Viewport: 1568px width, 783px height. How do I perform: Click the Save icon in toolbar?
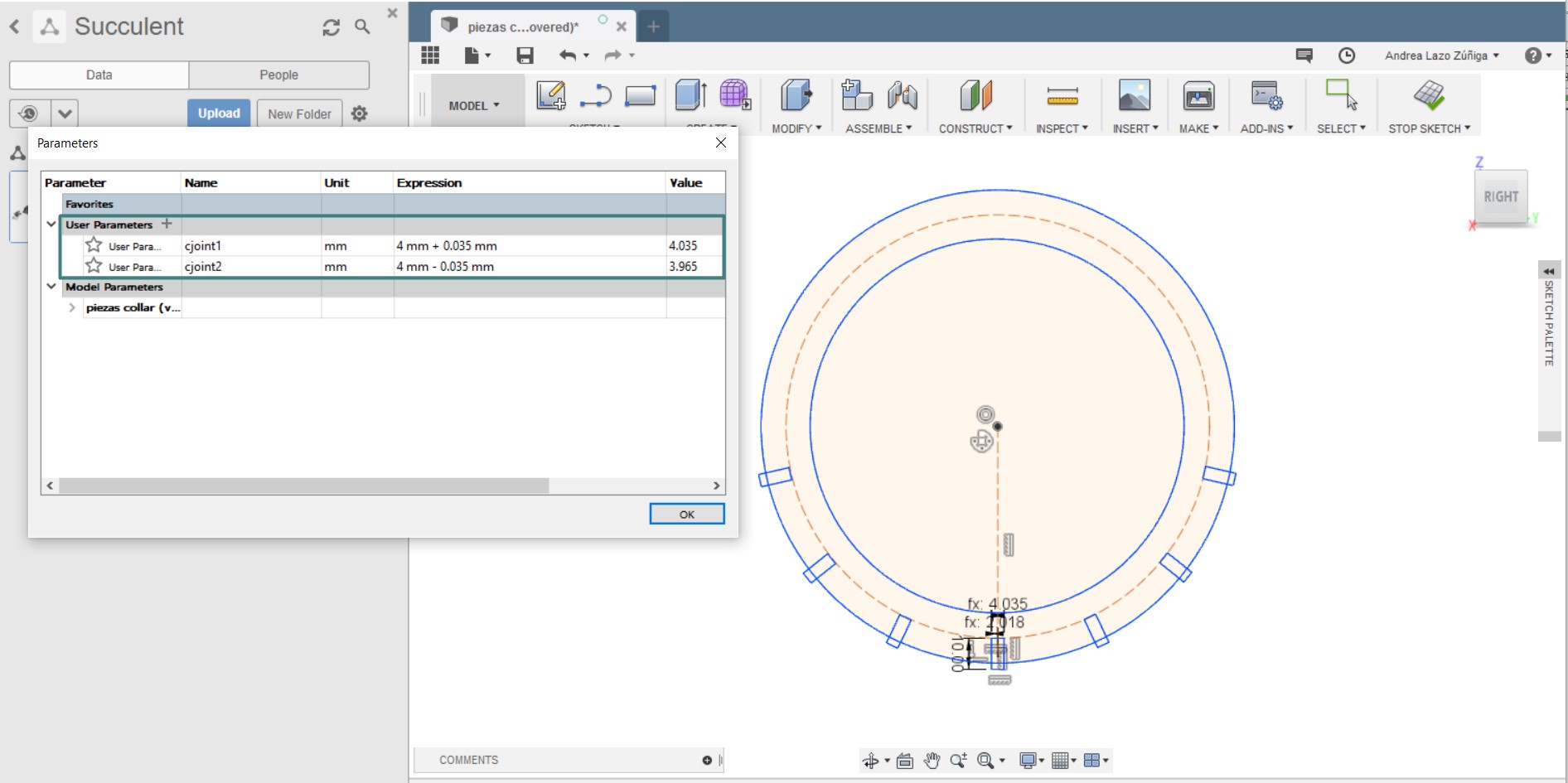pyautogui.click(x=525, y=56)
